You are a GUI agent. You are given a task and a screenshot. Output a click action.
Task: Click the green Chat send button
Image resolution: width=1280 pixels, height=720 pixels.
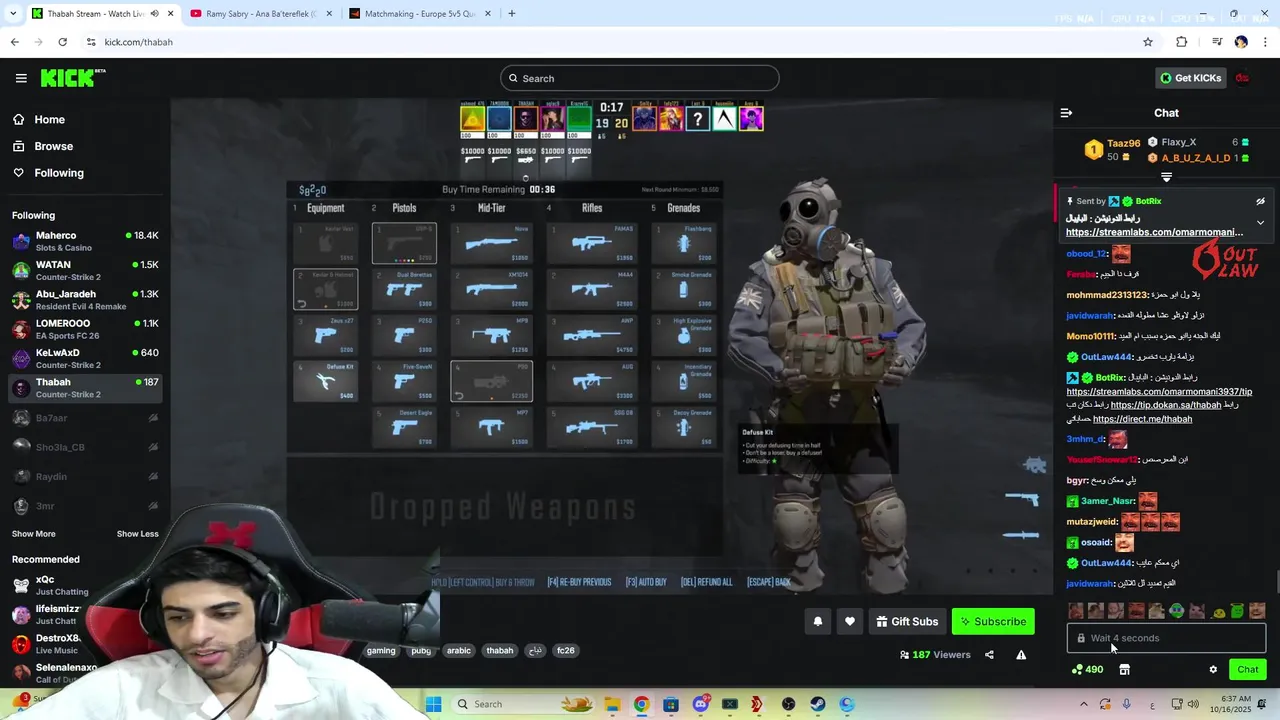[x=1247, y=669]
